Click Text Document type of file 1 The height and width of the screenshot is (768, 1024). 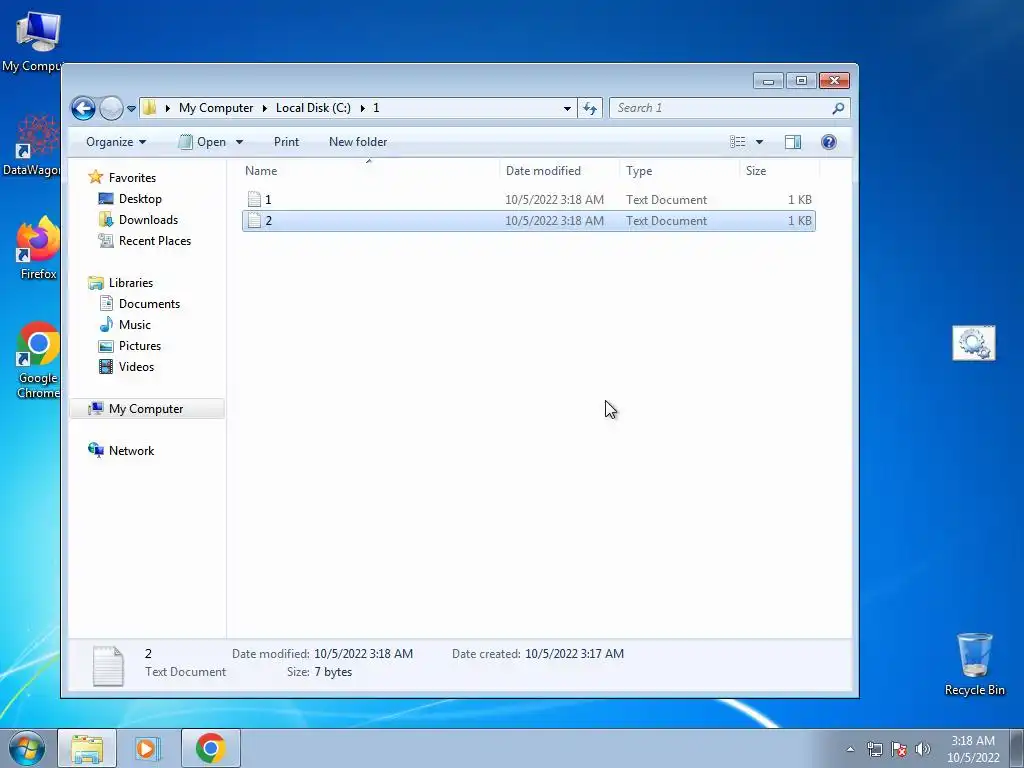coord(666,199)
